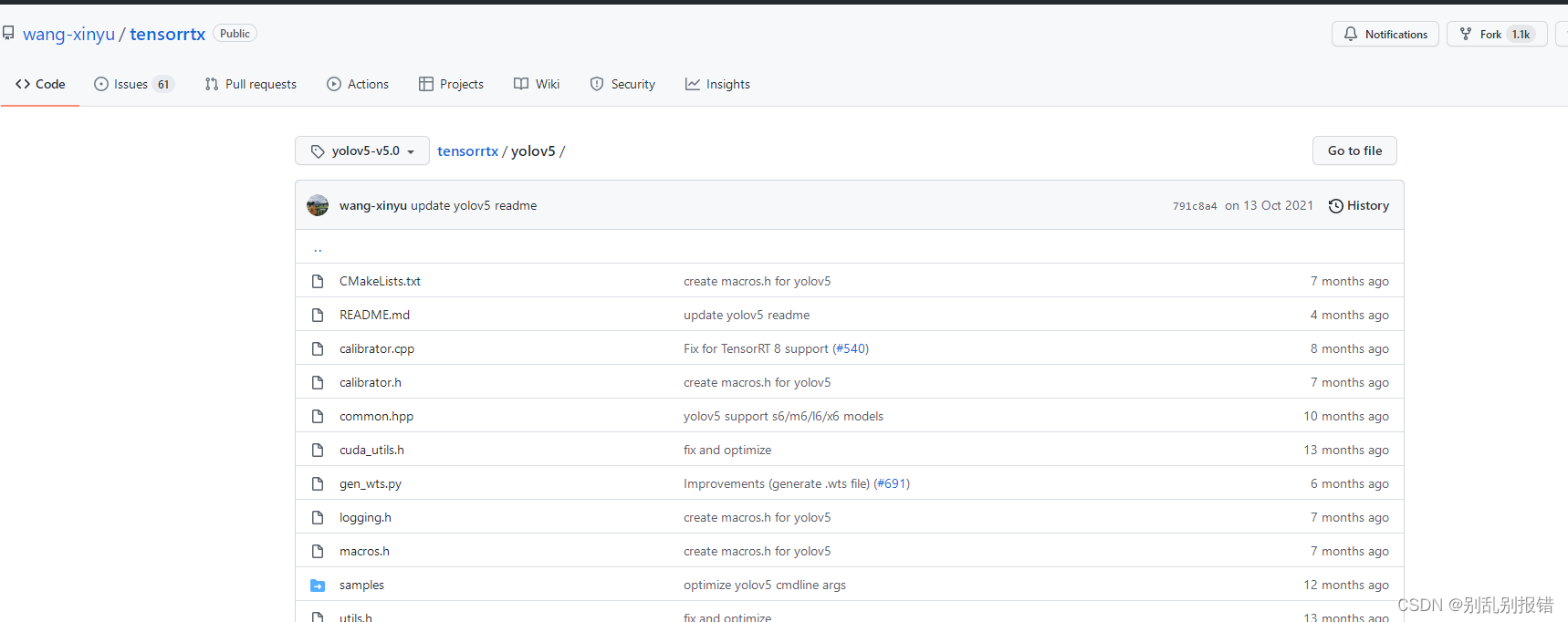Viewport: 1568px width, 622px height.
Task: Open CMakeLists.txt 'create macros.h for yolov5' commit
Action: (757, 281)
